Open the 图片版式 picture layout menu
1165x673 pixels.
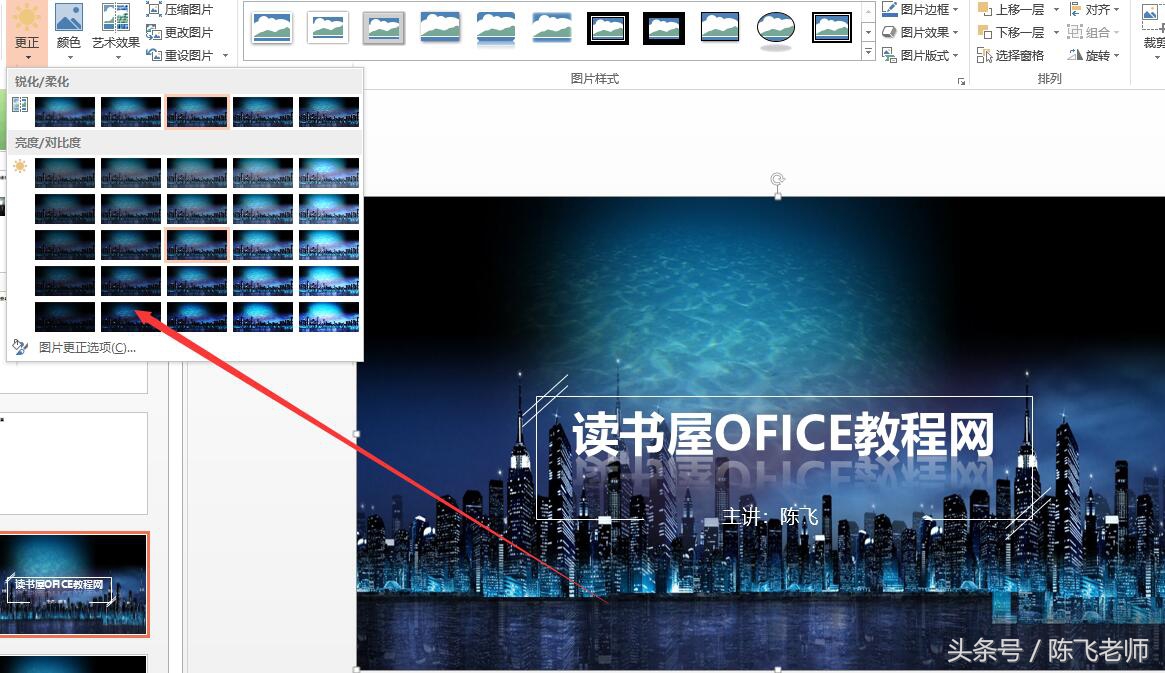click(x=920, y=55)
